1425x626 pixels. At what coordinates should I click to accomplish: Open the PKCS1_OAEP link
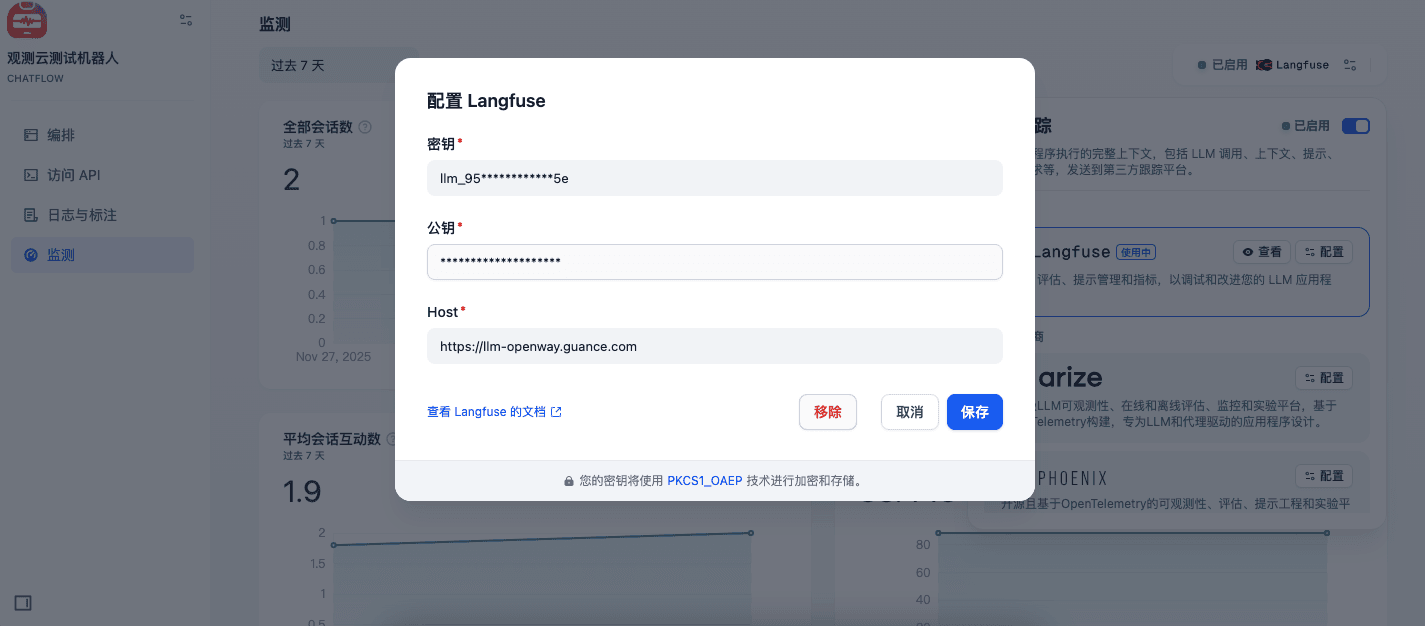click(x=705, y=480)
